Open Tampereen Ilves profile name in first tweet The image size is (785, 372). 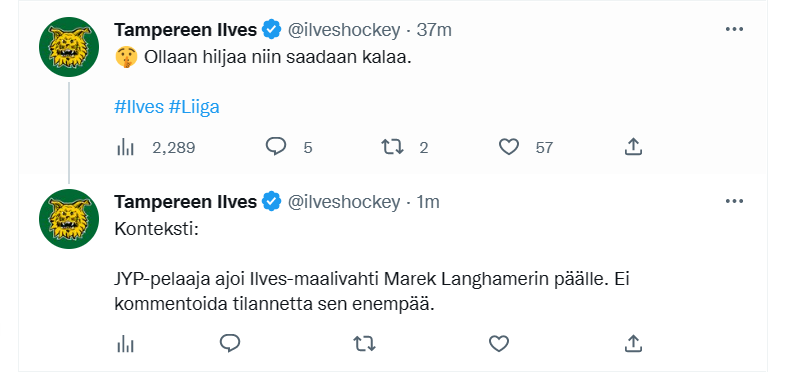coord(185,30)
